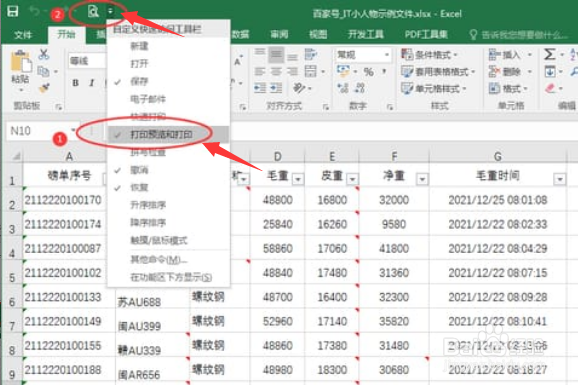The height and width of the screenshot is (385, 578).
Task: Click the Decrease Decimal icon
Action: [x=359, y=88]
